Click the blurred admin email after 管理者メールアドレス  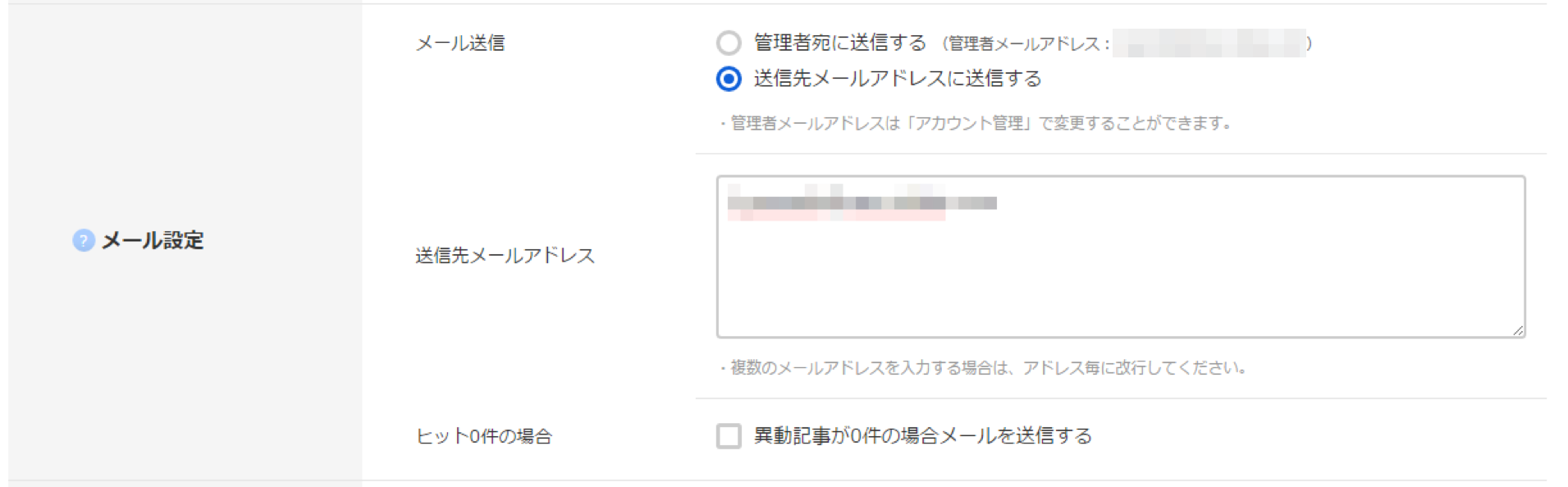[1209, 43]
